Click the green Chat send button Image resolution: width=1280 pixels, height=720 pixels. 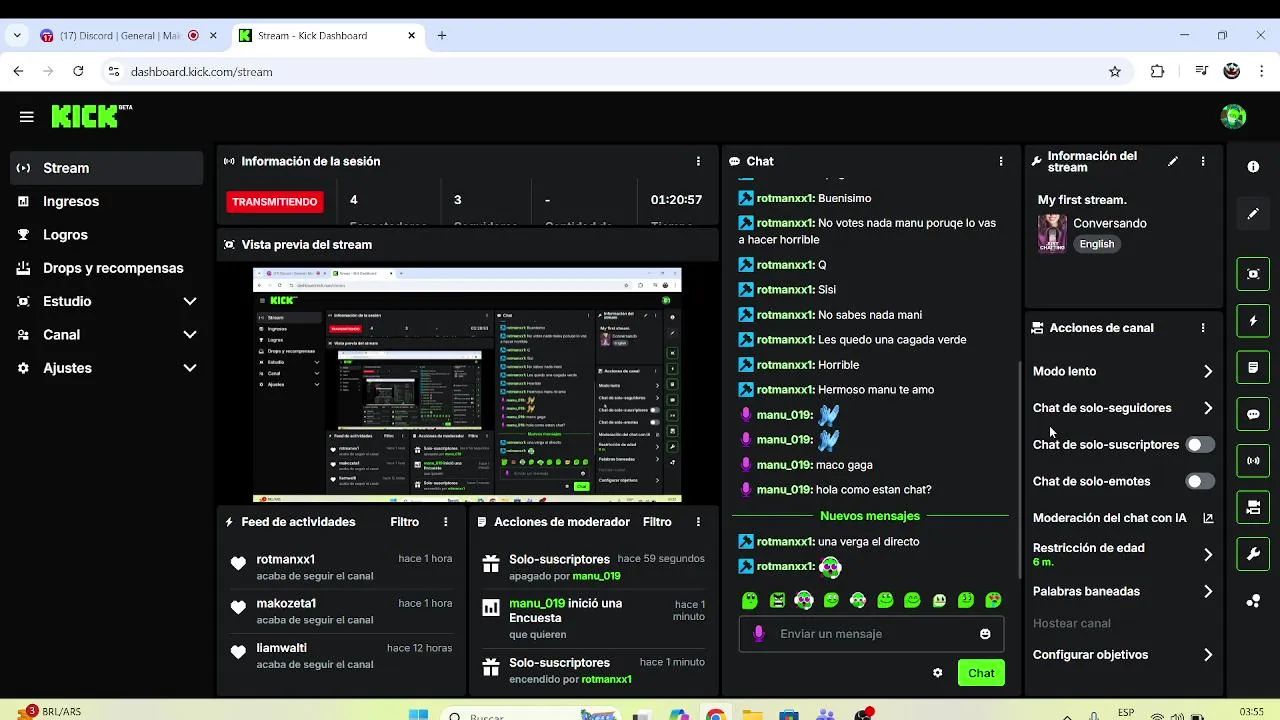pyautogui.click(x=981, y=673)
